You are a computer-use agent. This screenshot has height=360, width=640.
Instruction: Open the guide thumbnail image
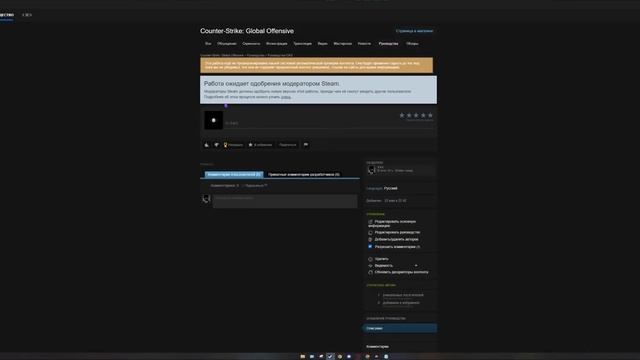point(213,120)
